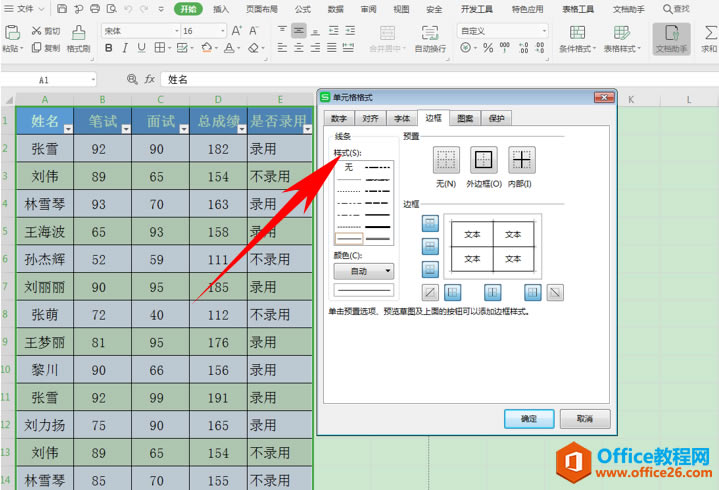Toggle middle vertical alignment
The width and height of the screenshot is (719, 490).
tap(299, 31)
